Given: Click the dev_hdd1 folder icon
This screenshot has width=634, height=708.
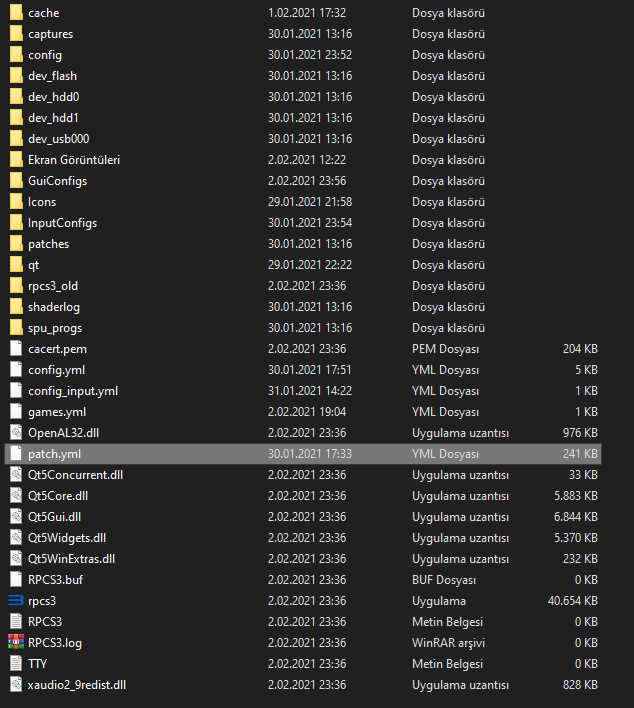Looking at the screenshot, I should (x=16, y=118).
